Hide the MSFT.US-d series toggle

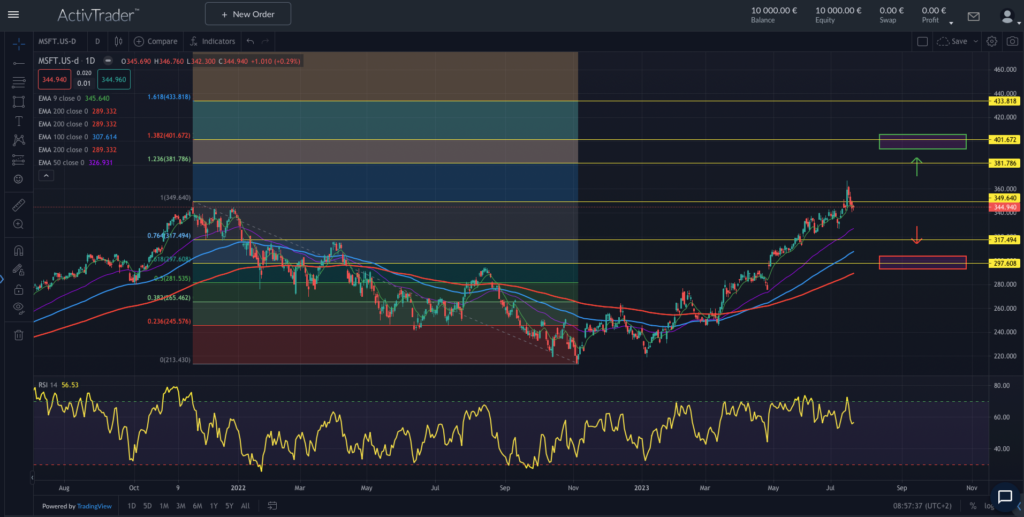(108, 61)
